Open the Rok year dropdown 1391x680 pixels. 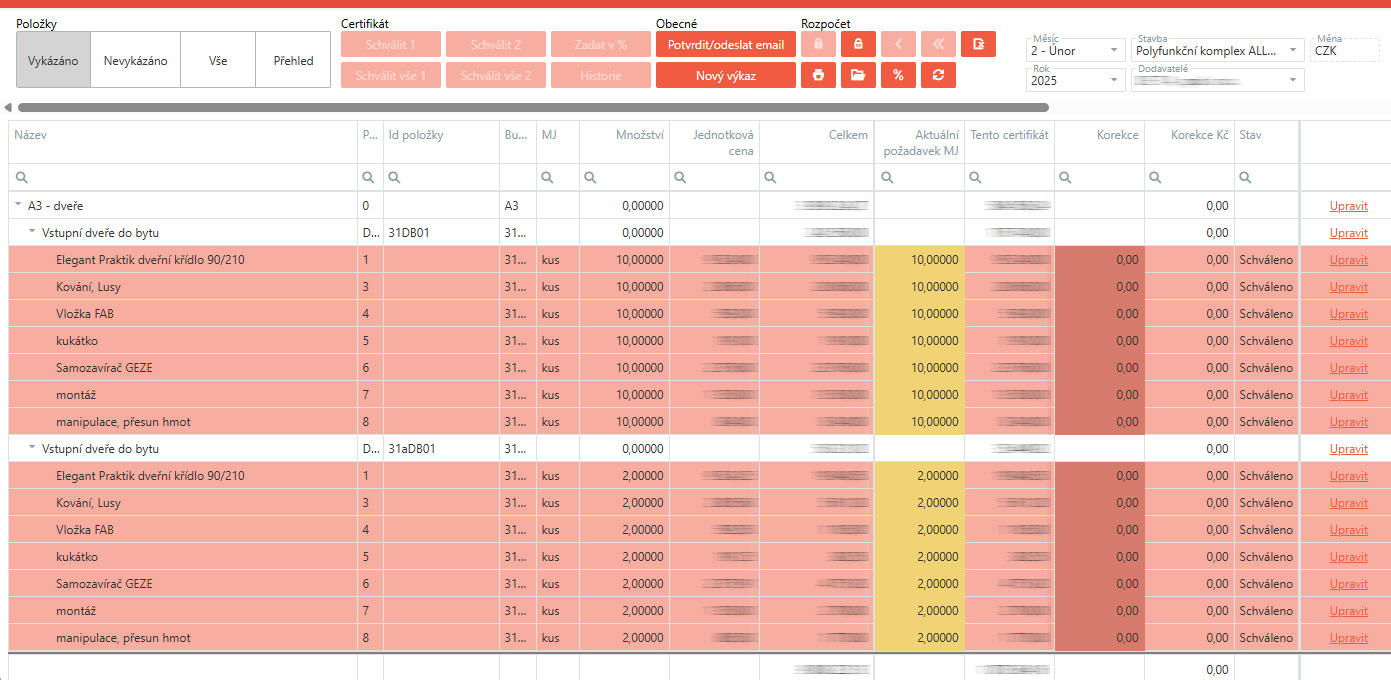point(1114,80)
